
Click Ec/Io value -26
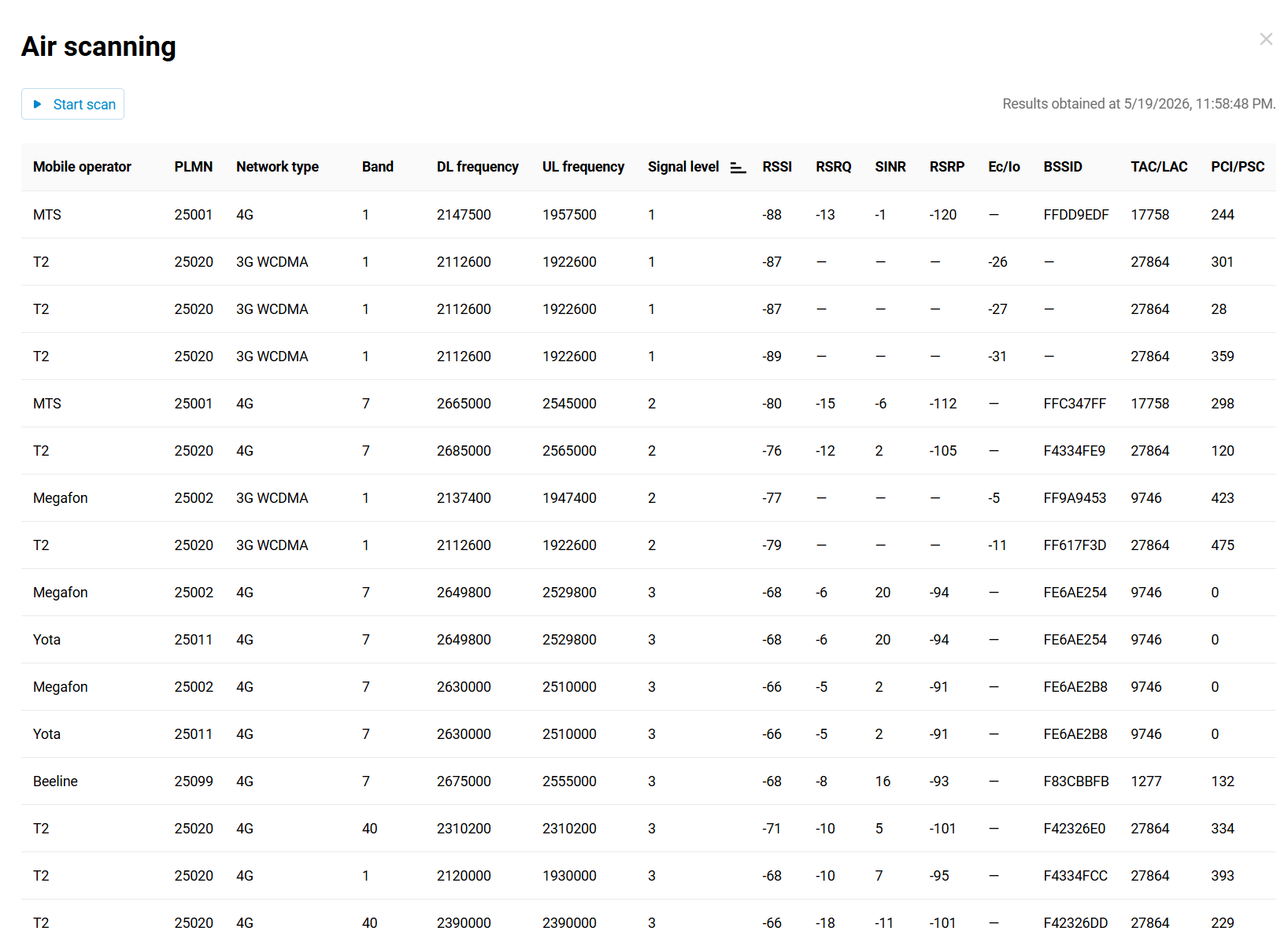click(998, 262)
